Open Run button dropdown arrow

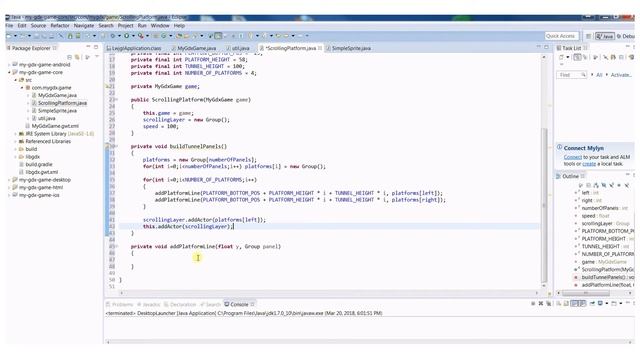133,36
